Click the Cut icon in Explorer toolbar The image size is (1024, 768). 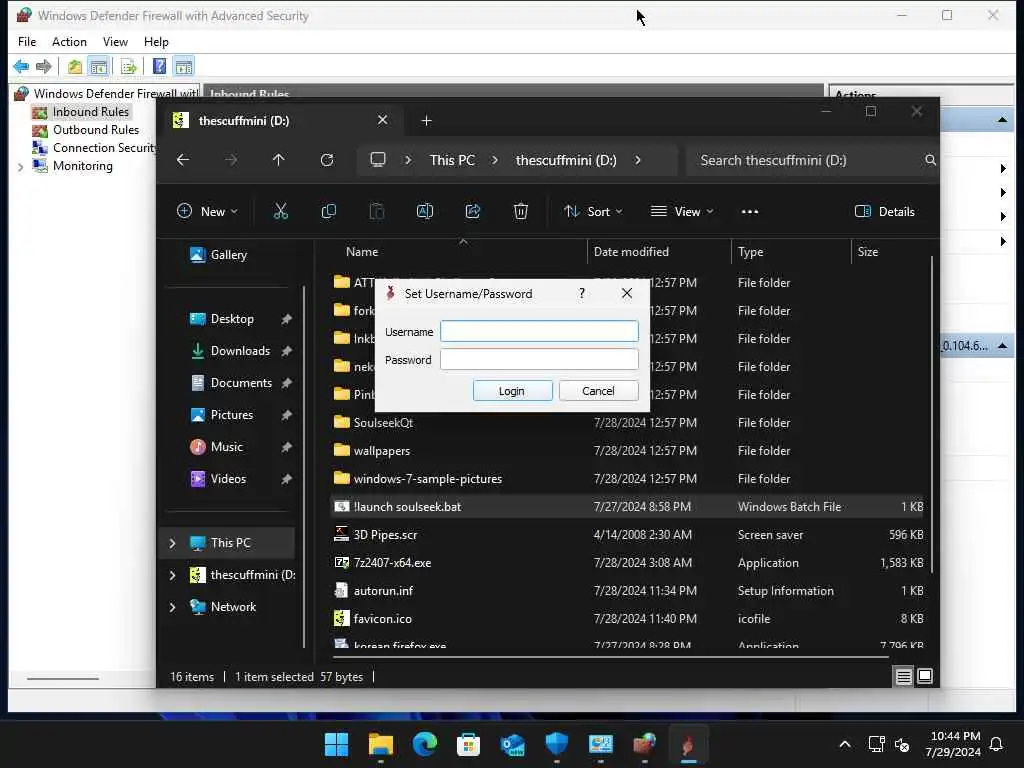[280, 211]
